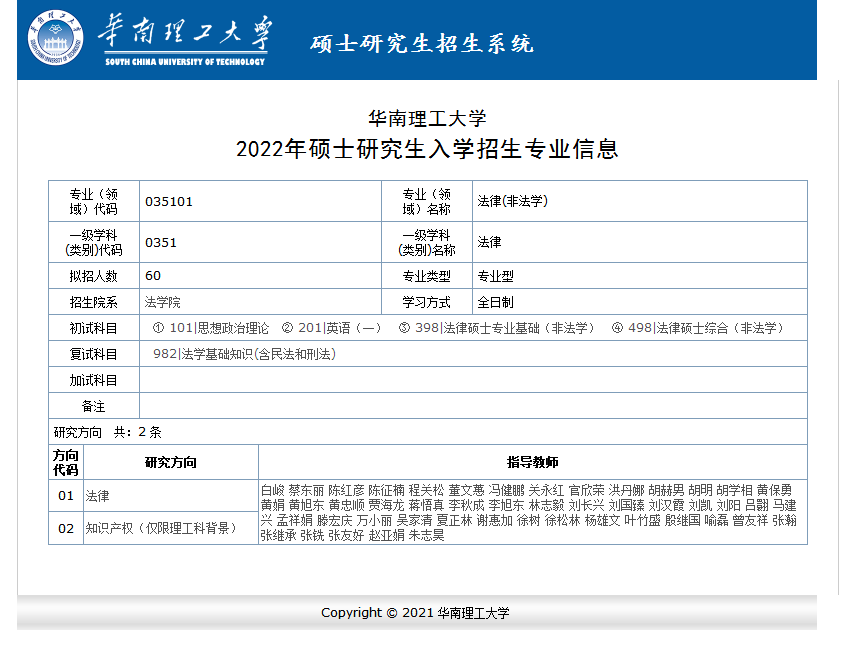This screenshot has width=853, height=654.
Task: Click retest subject 982|法学基础知识
Action: tap(244, 354)
